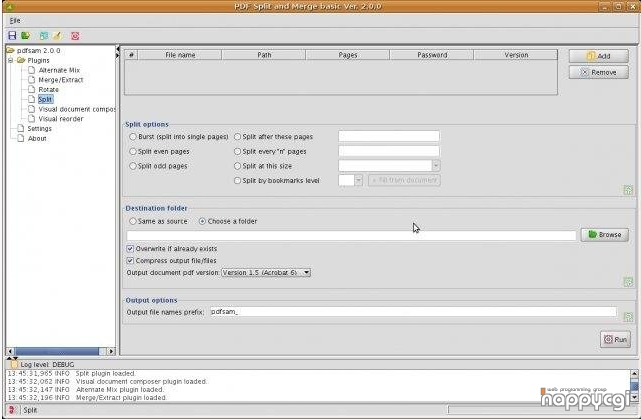The image size is (641, 420).
Task: Click tree panel scroll right arrow
Action: [112, 351]
